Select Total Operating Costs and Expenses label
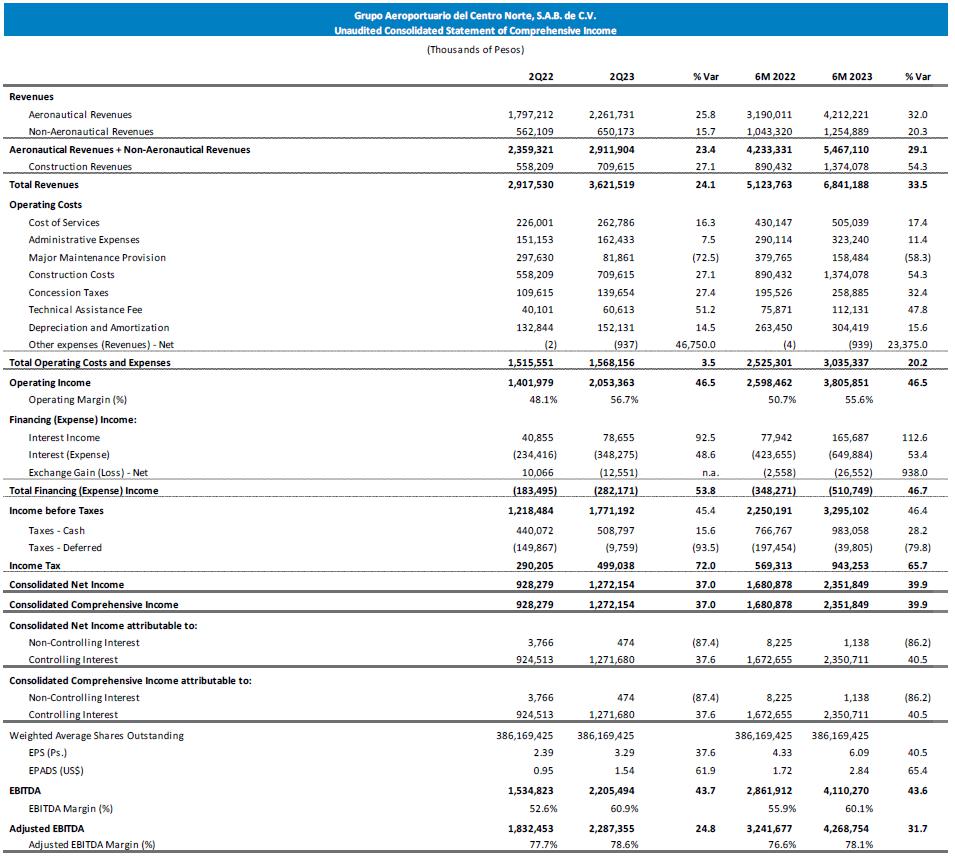This screenshot has width=955, height=859. [90, 362]
